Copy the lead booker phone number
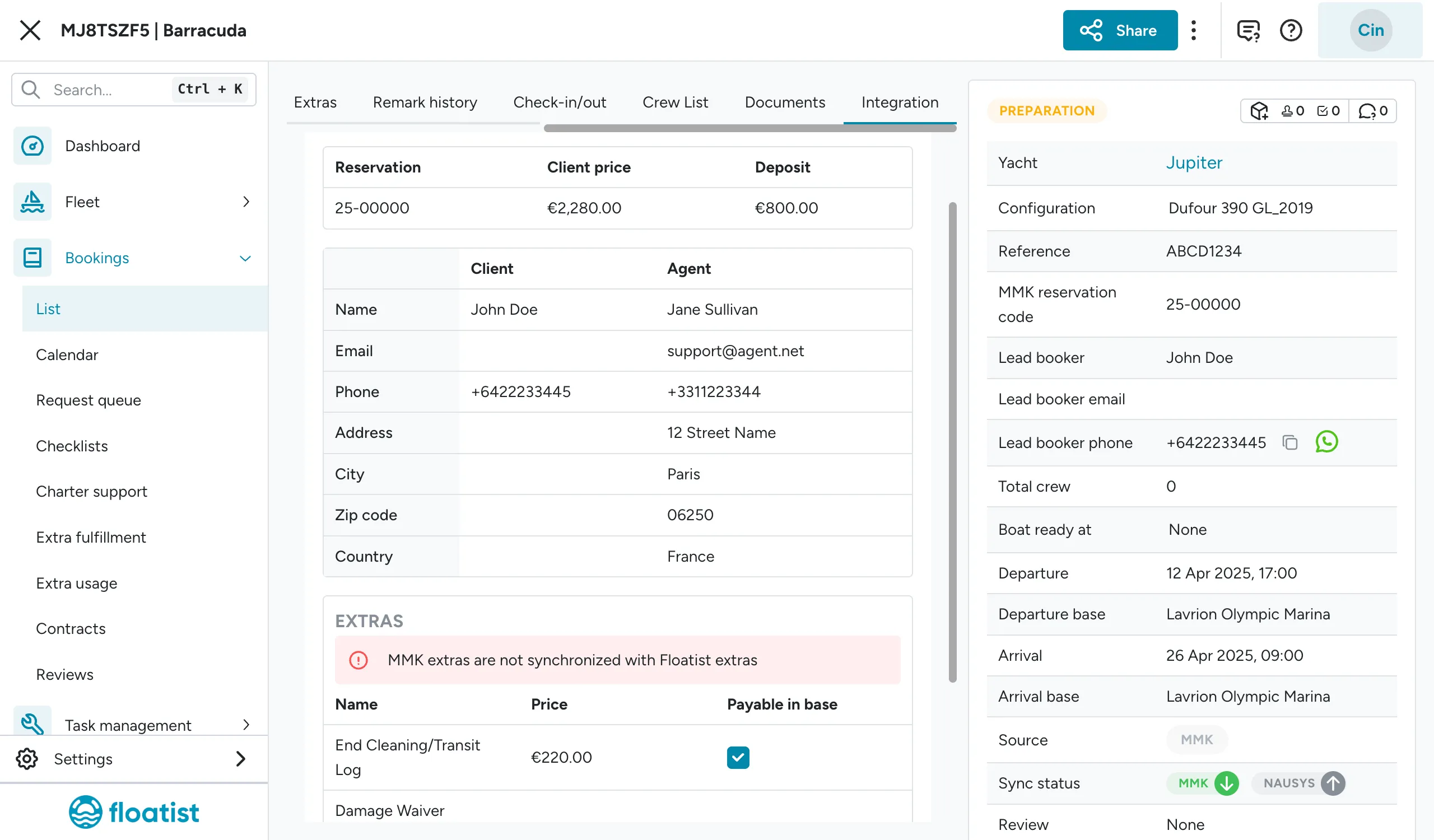Image resolution: width=1434 pixels, height=840 pixels. 1290,442
